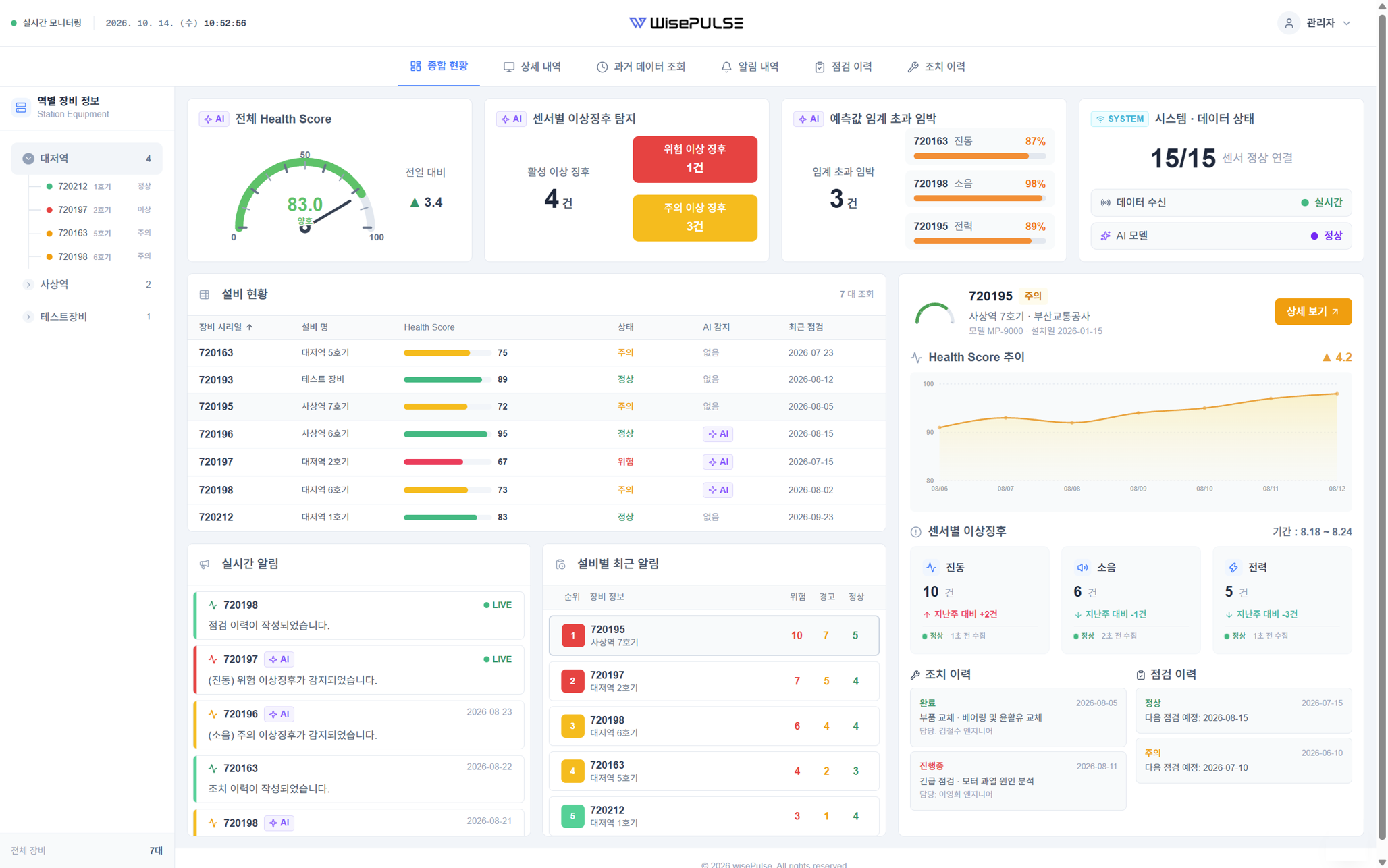Click the 데이터 수신 signal icon
The image size is (1388, 868).
pyautogui.click(x=1105, y=202)
